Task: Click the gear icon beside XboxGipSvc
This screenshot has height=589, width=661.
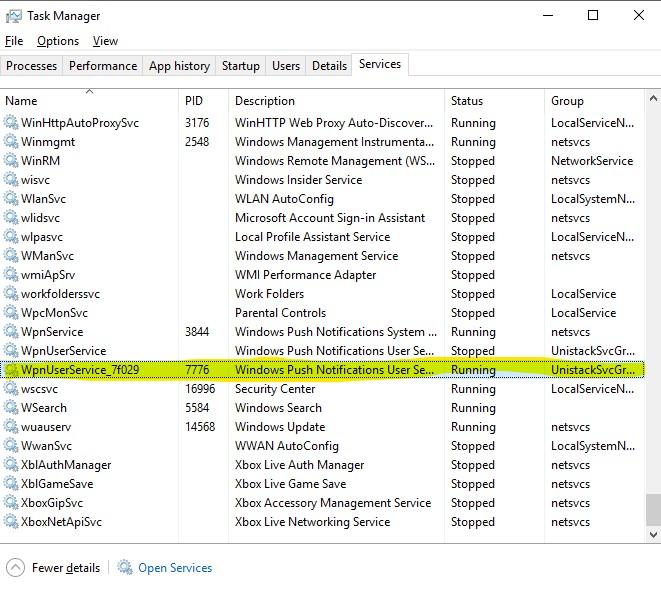Action: point(11,503)
